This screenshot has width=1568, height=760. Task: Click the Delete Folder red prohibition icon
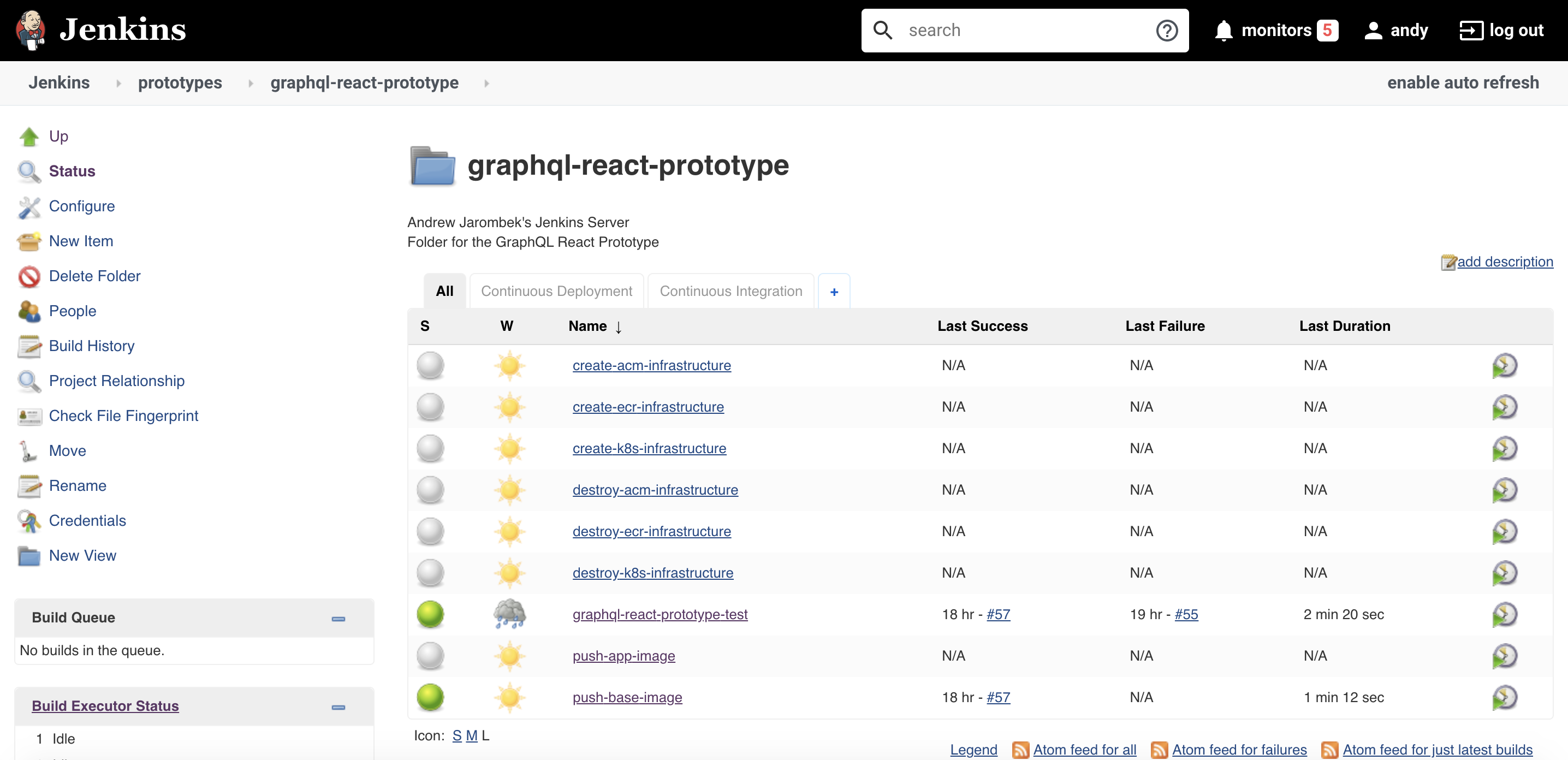28,277
